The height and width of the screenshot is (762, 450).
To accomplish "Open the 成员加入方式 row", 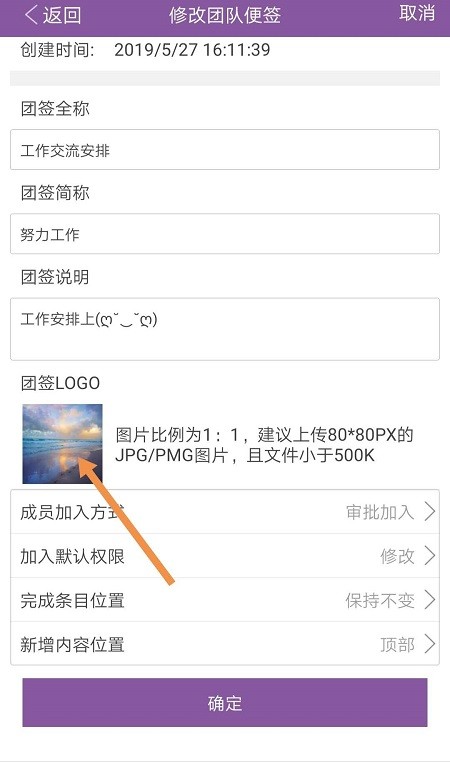I will (x=225, y=512).
